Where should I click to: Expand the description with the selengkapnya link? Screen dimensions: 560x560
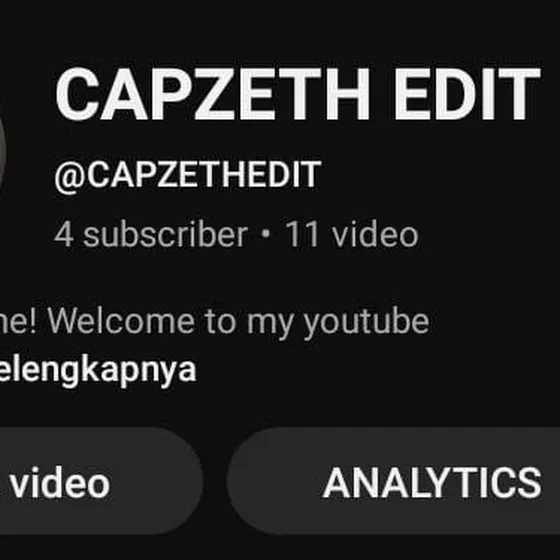tap(98, 370)
